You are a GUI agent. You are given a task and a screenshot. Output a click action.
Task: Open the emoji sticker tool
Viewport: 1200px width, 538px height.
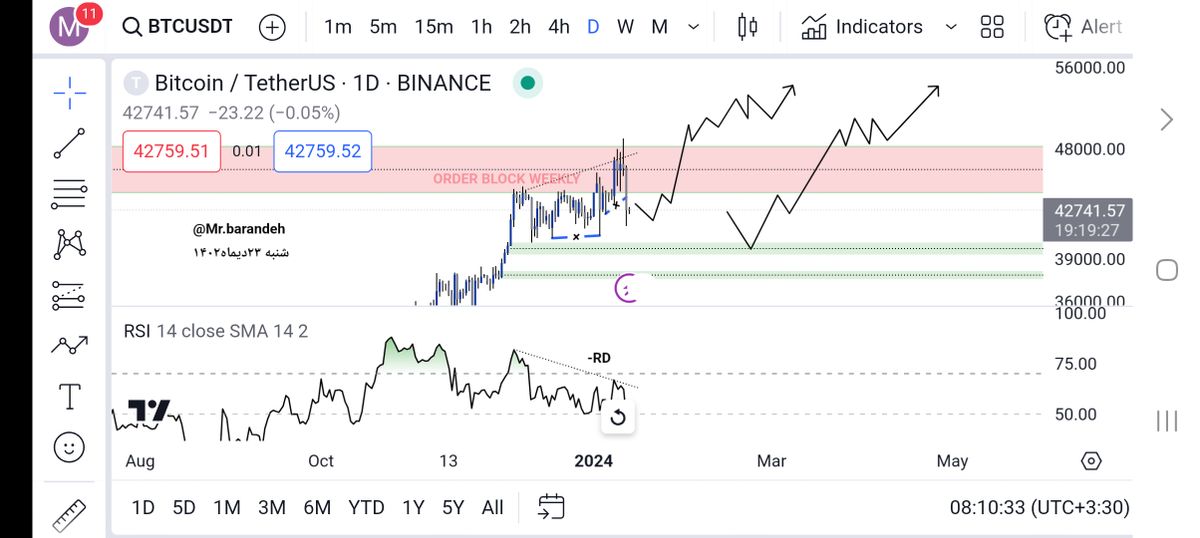coord(69,447)
